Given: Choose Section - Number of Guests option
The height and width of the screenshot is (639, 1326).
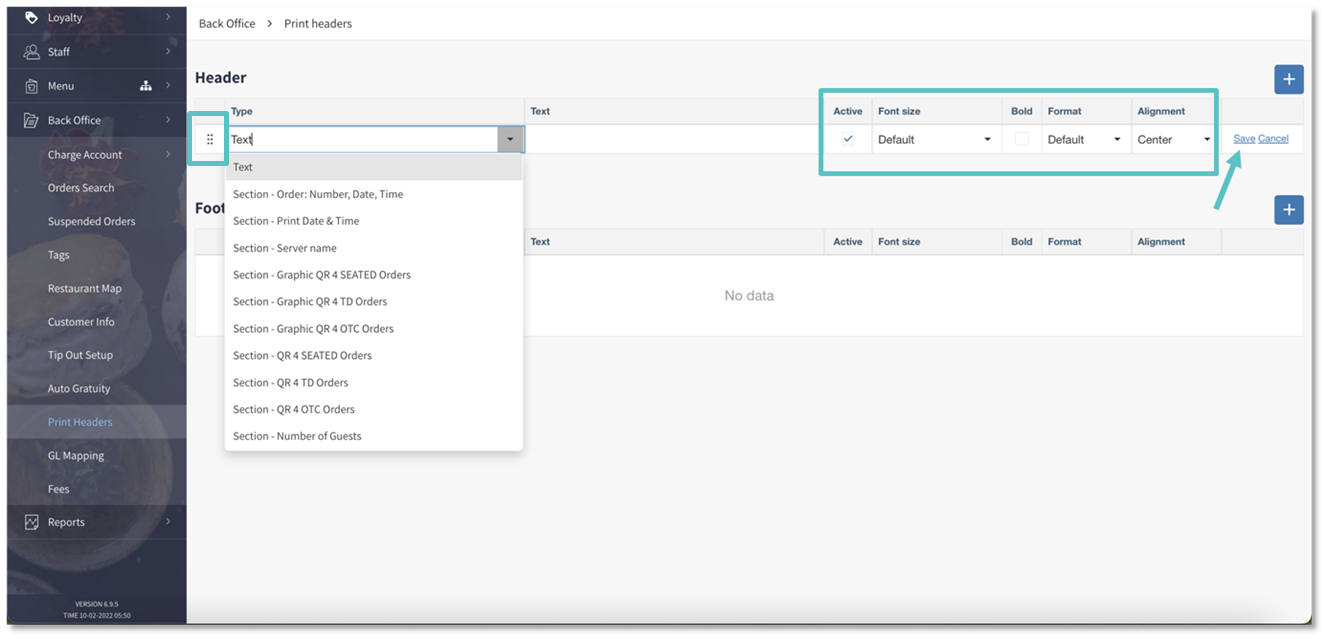Looking at the screenshot, I should [297, 435].
